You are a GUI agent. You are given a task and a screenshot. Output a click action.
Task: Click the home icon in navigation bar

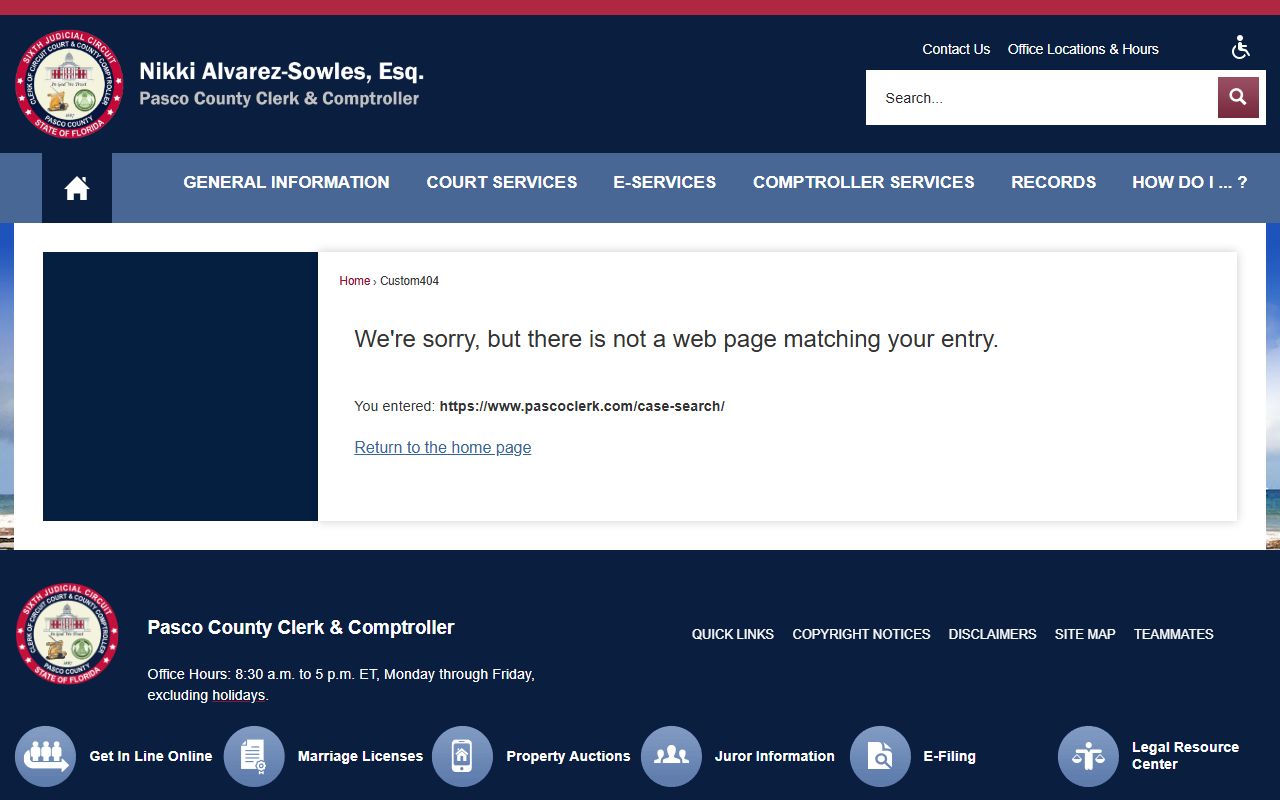coord(77,188)
